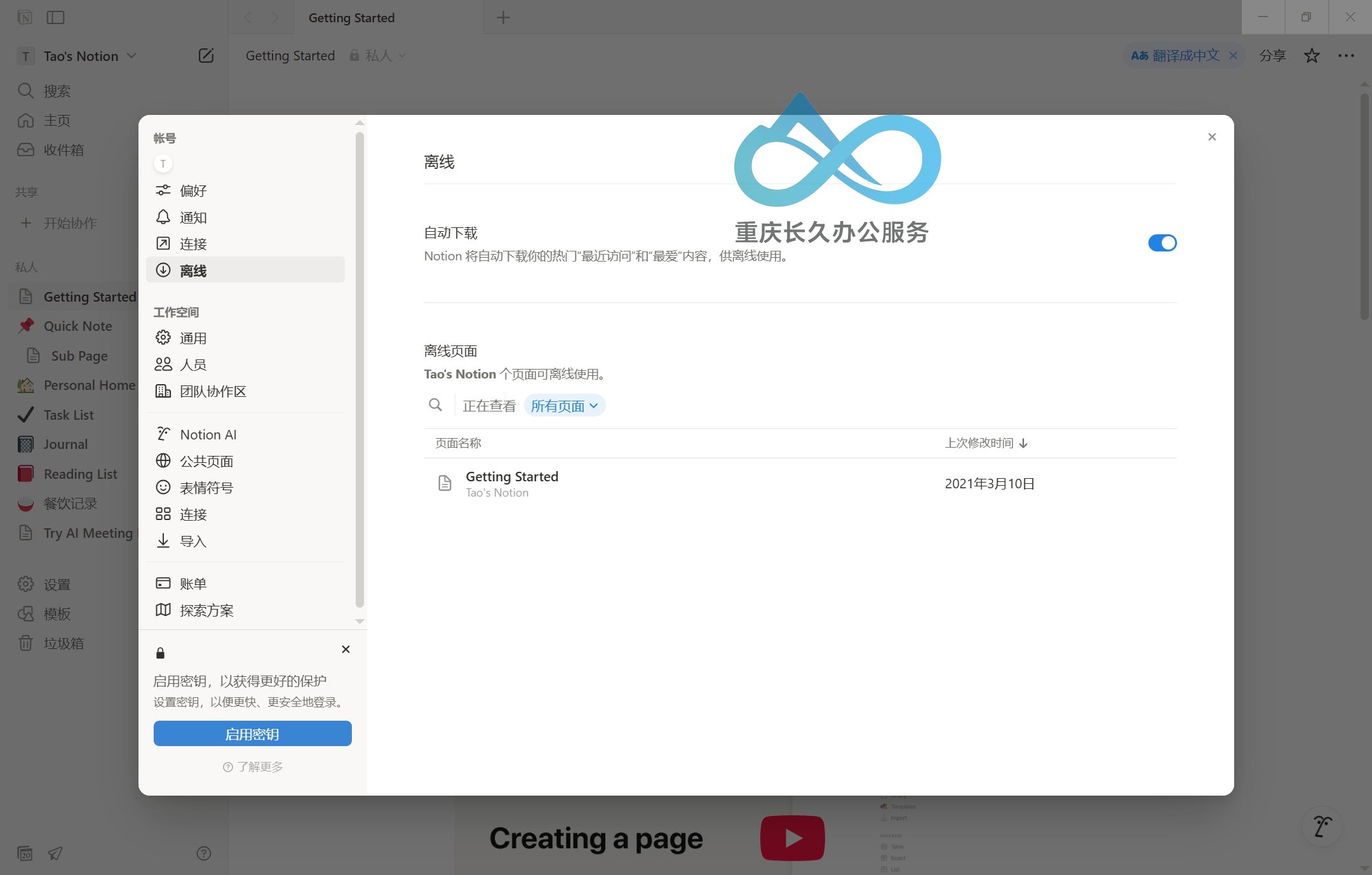
Task: Open the 私人 privacy dropdown in breadcrumb
Action: tap(378, 56)
